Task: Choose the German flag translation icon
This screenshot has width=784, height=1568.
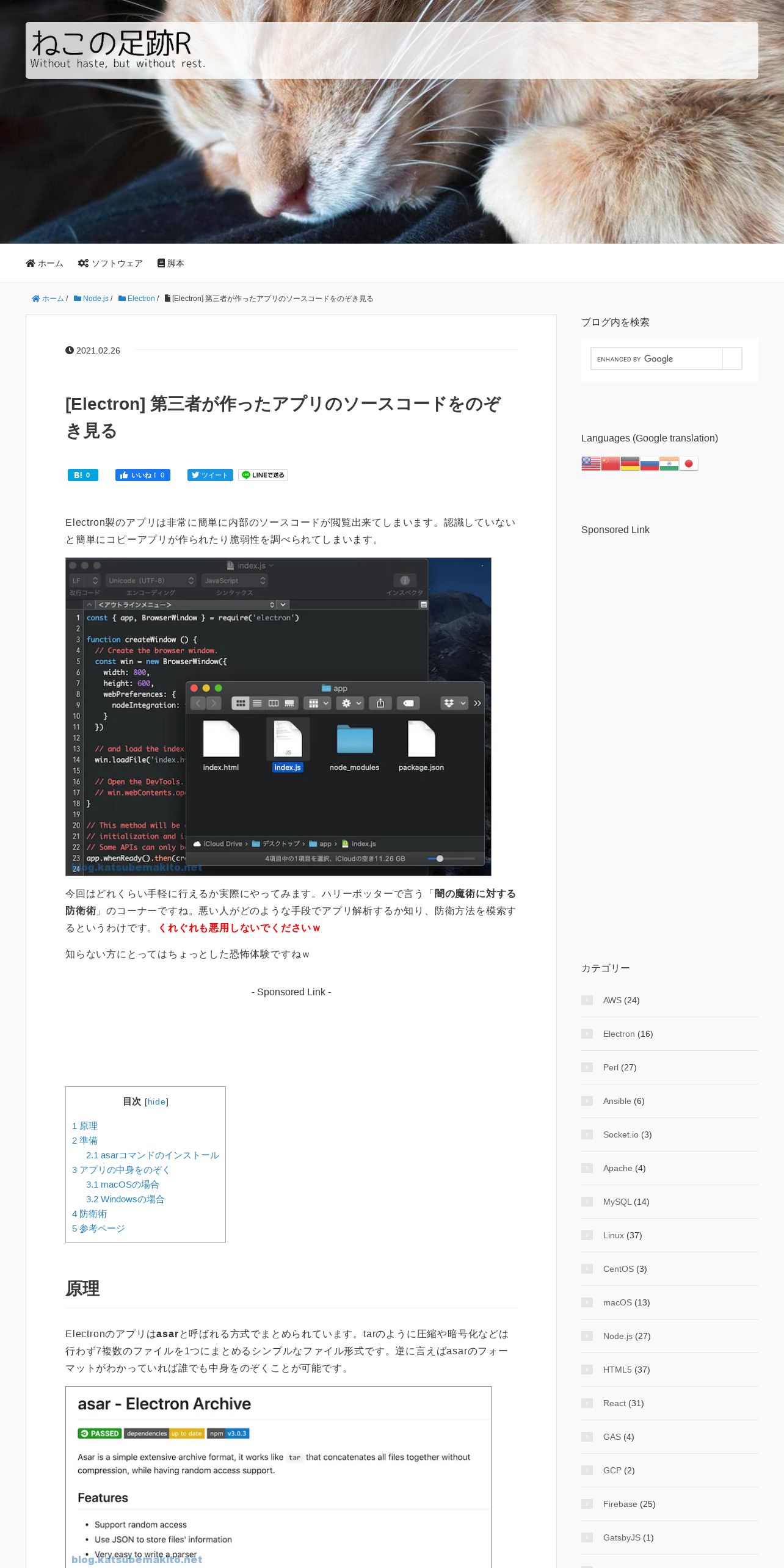Action: 630,463
